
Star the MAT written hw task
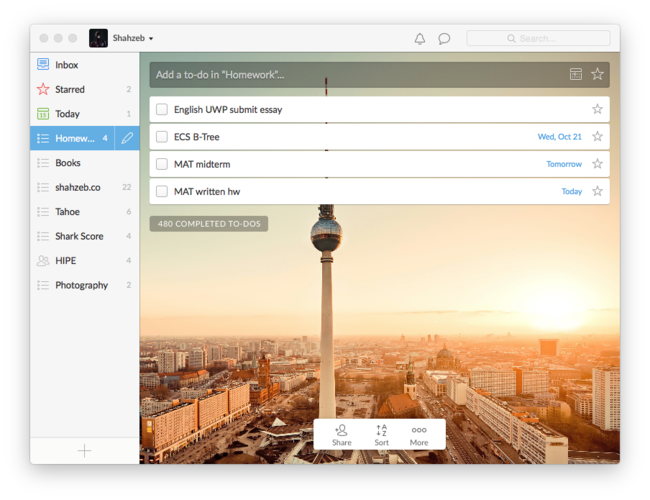[597, 191]
